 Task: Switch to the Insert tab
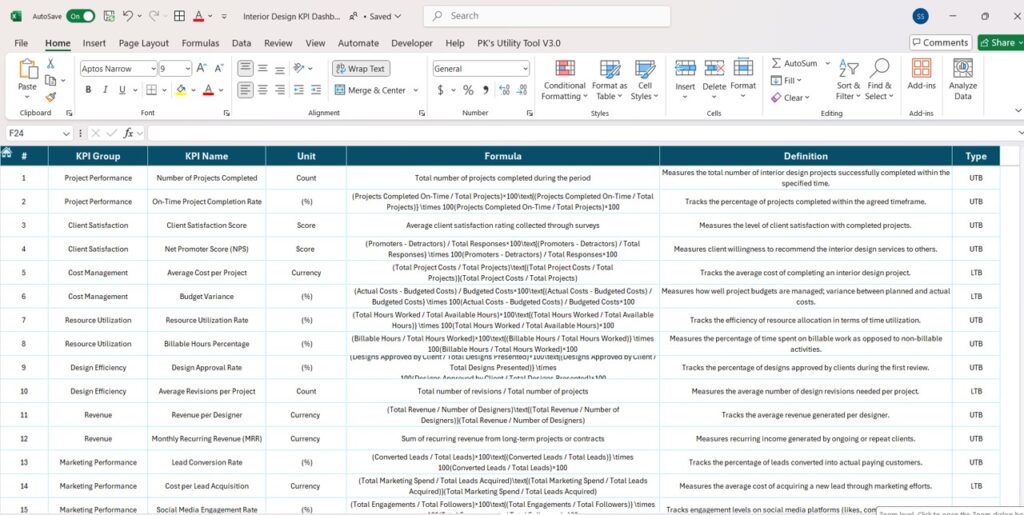point(94,43)
